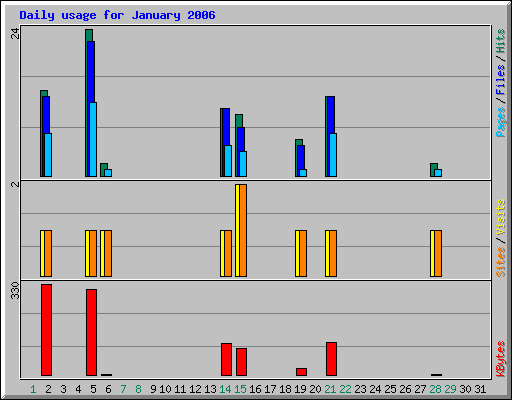The image size is (512, 400).
Task: Click day '29' on the x-axis
Action: (450, 389)
